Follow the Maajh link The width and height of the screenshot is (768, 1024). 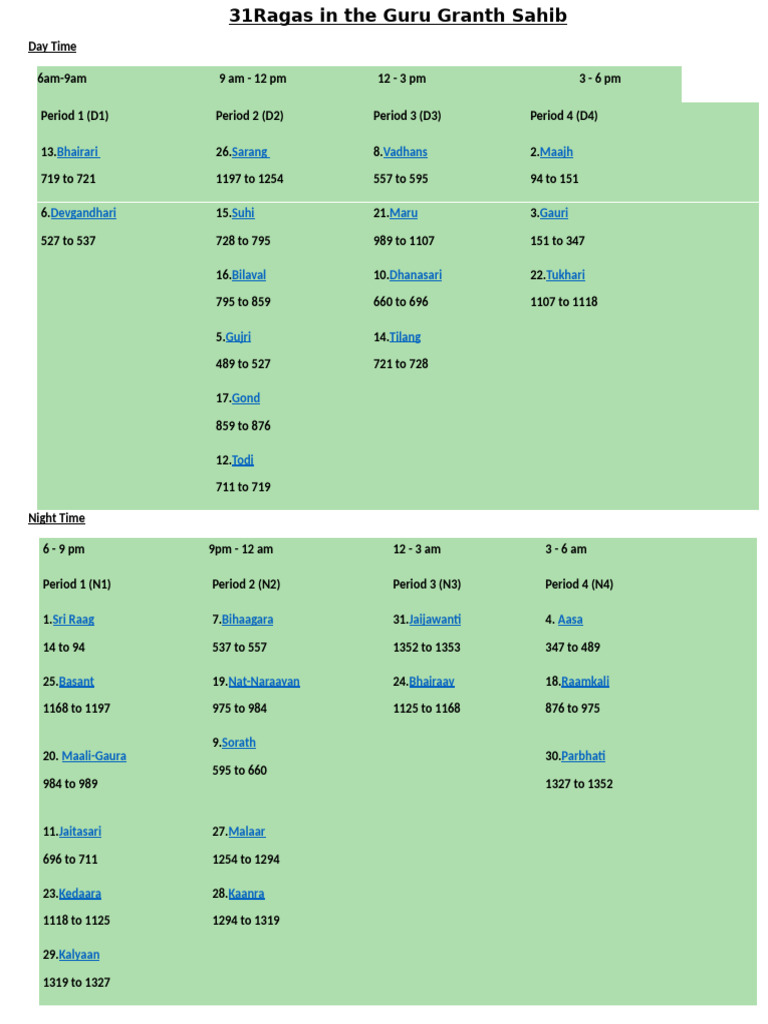click(556, 152)
